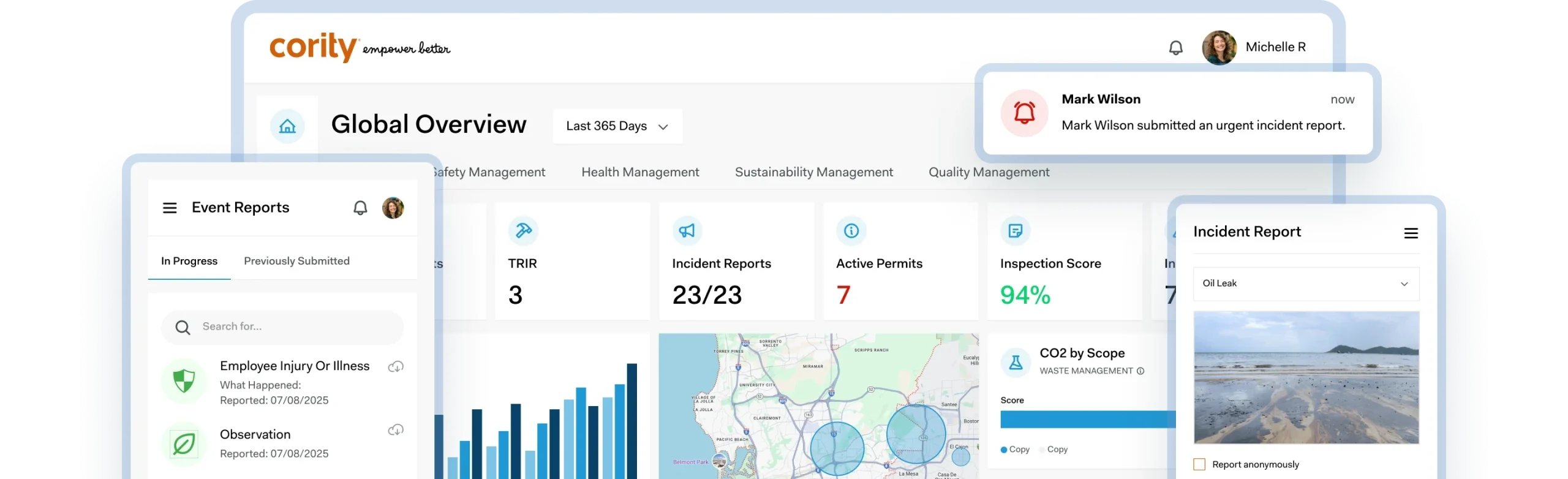
Task: Click cloud sync icon for Employee Injury report
Action: pyautogui.click(x=396, y=367)
